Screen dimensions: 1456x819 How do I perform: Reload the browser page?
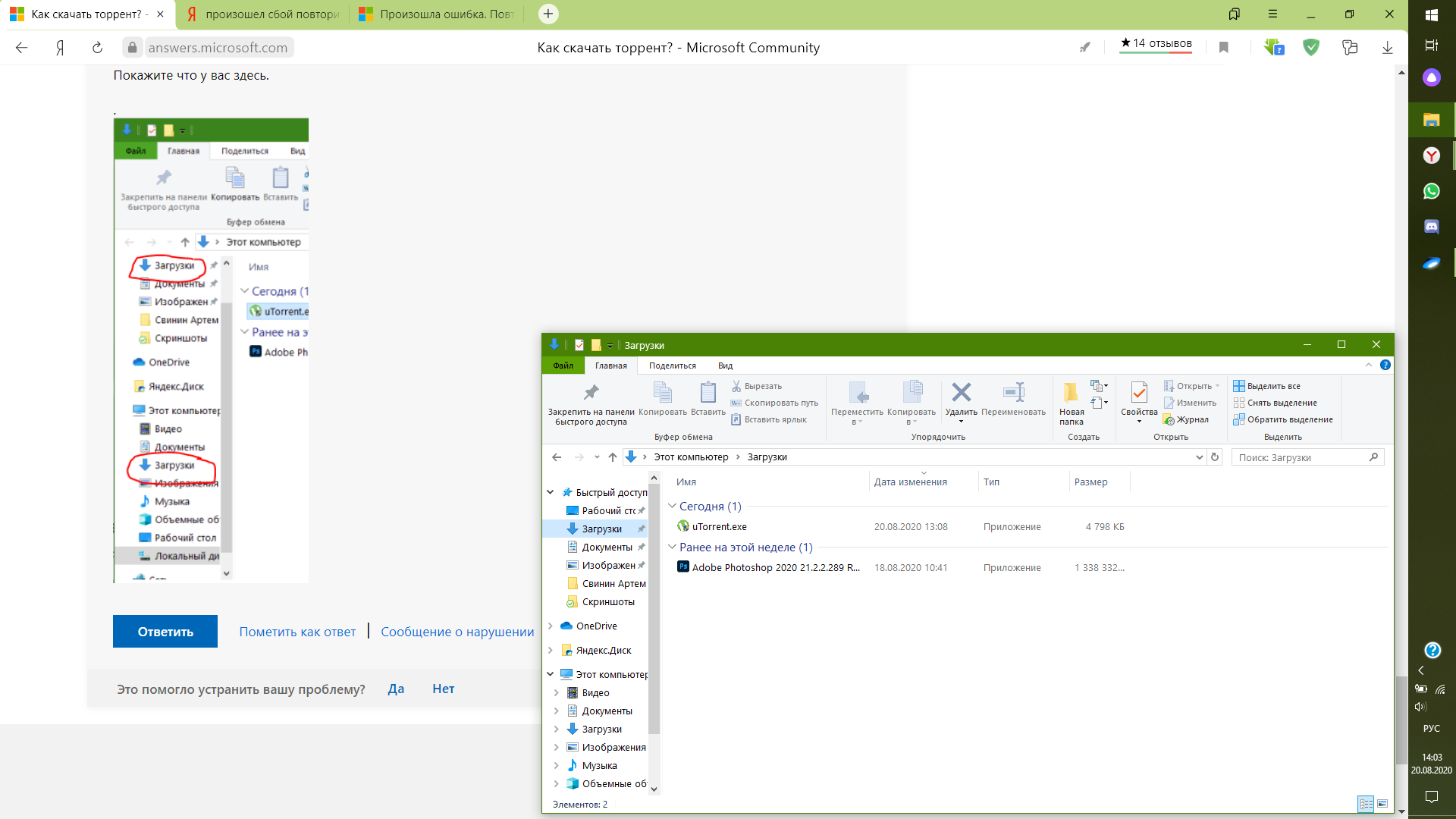97,48
